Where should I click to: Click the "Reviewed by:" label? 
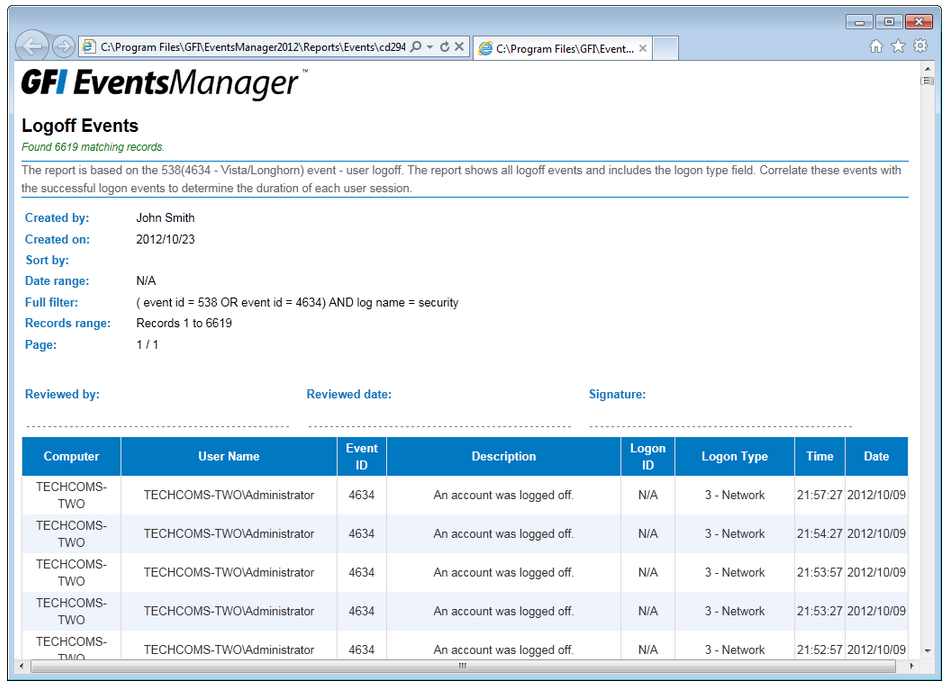62,394
